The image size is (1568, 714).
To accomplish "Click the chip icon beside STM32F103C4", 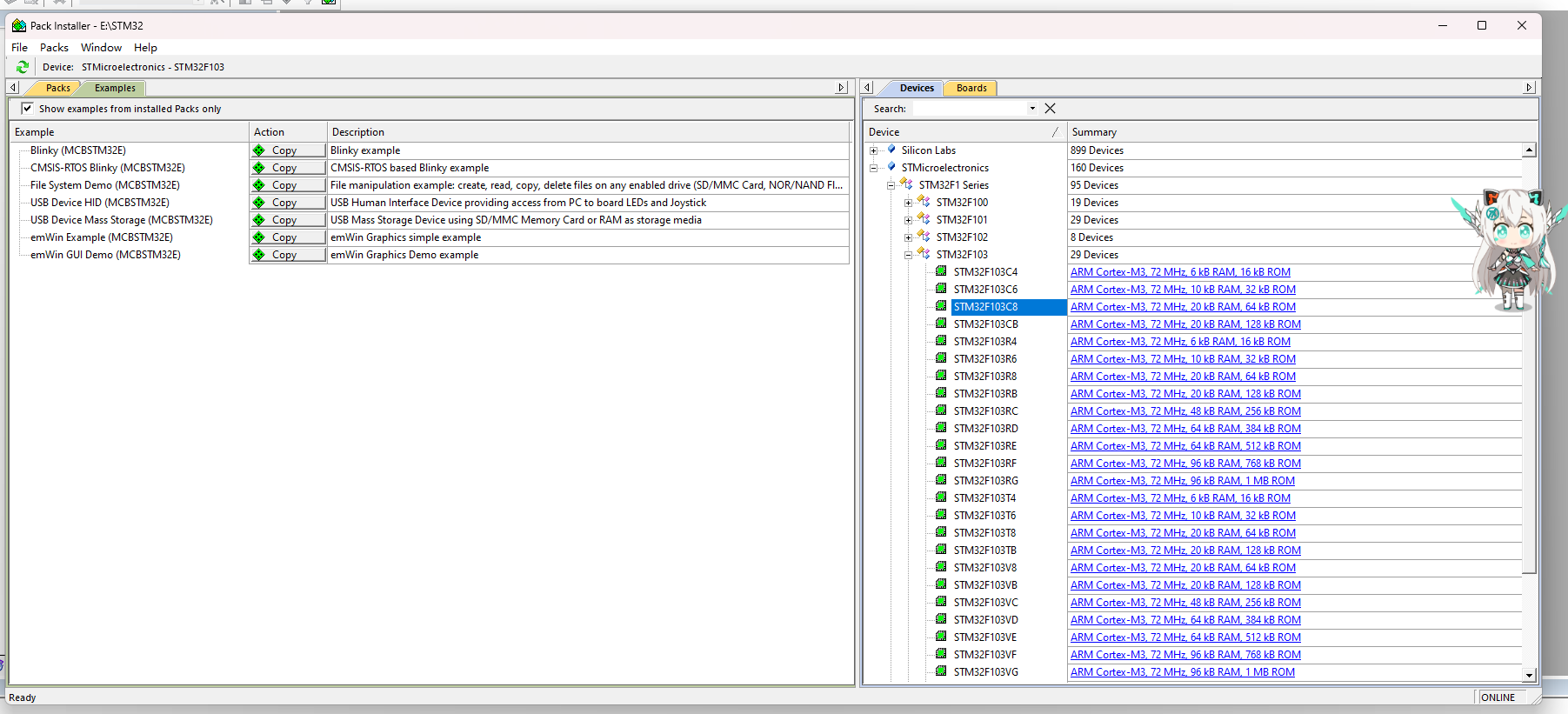I will tap(941, 271).
